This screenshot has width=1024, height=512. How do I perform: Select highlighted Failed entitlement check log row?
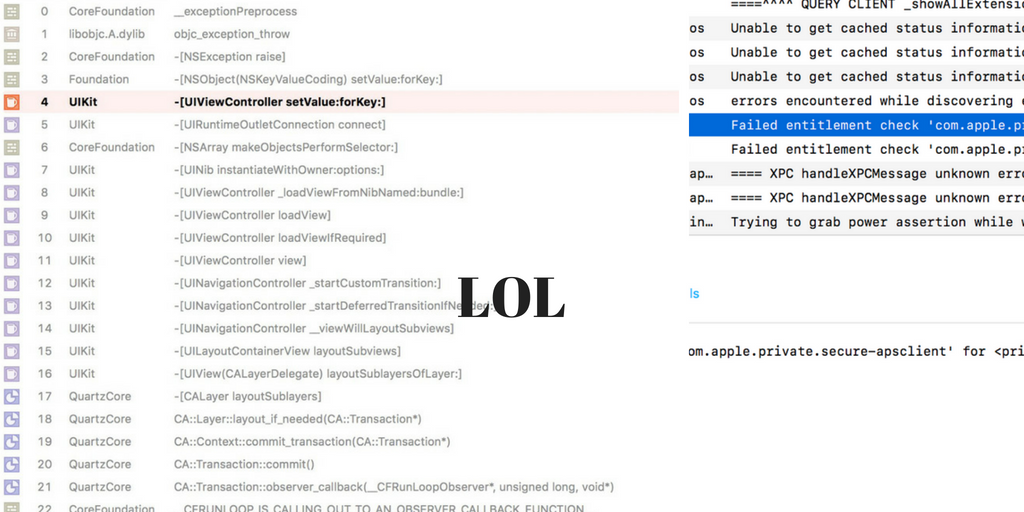pyautogui.click(x=856, y=125)
